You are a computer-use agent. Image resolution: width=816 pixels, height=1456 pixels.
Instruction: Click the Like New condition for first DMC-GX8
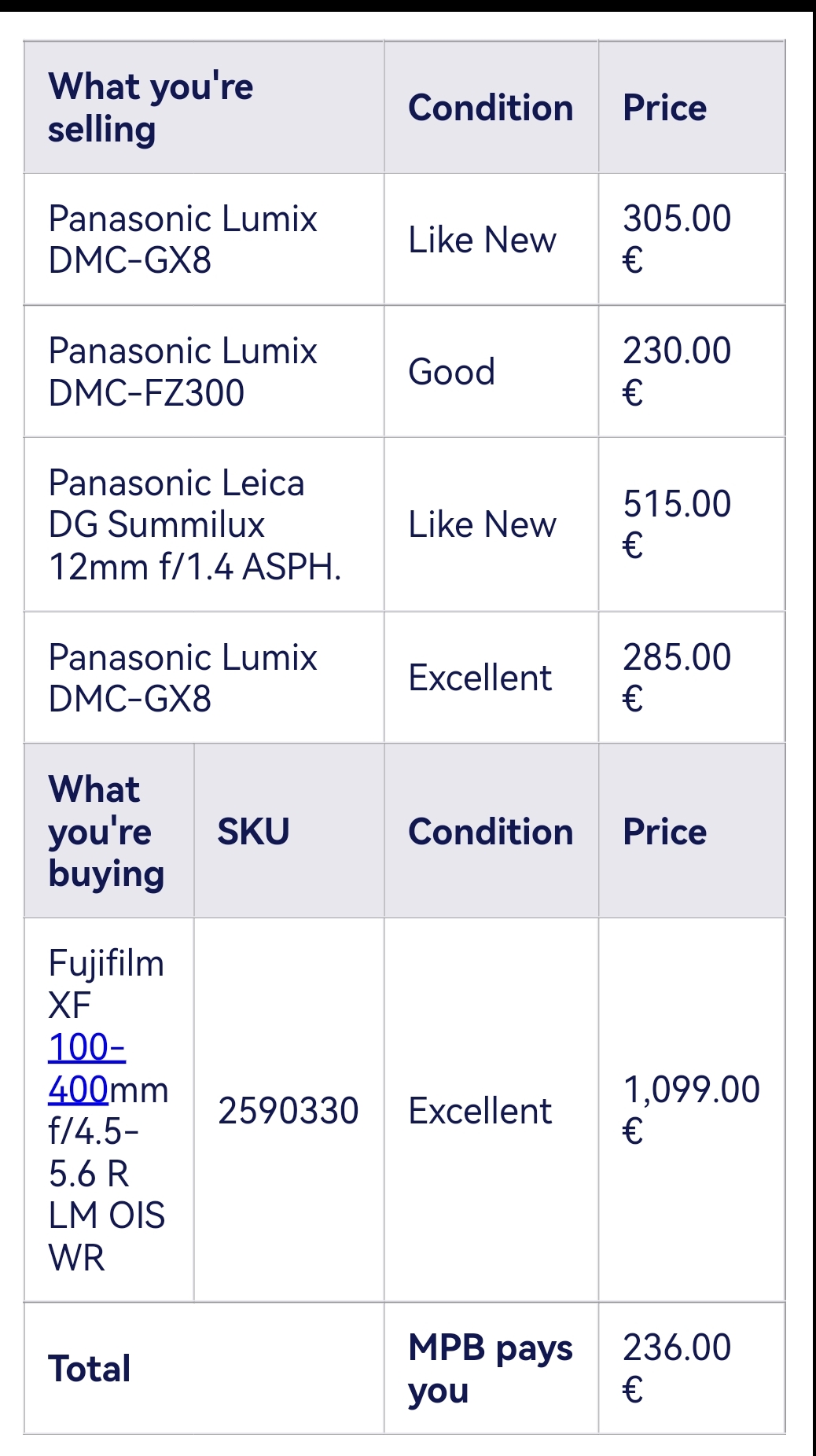(491, 239)
